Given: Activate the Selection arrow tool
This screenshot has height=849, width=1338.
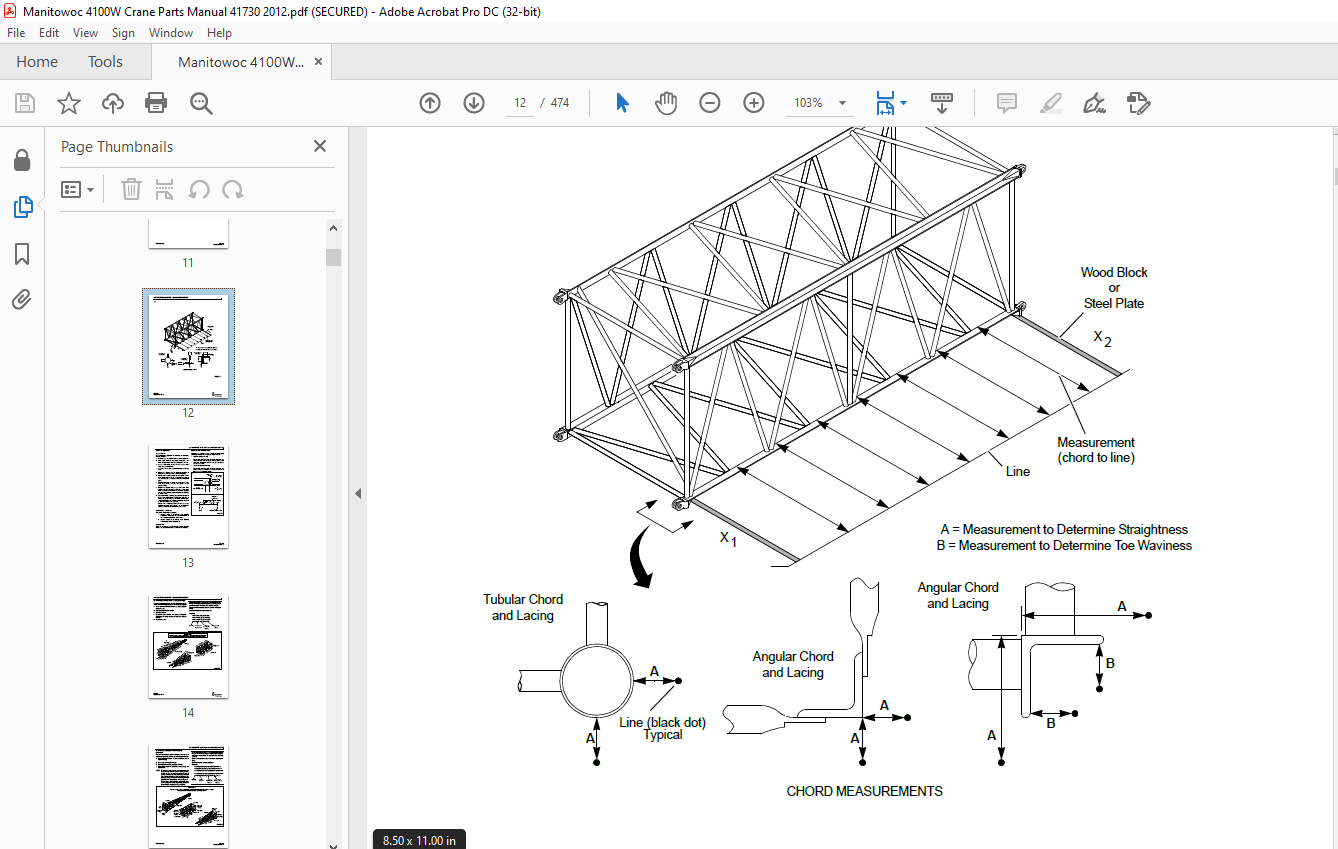Looking at the screenshot, I should pyautogui.click(x=622, y=103).
